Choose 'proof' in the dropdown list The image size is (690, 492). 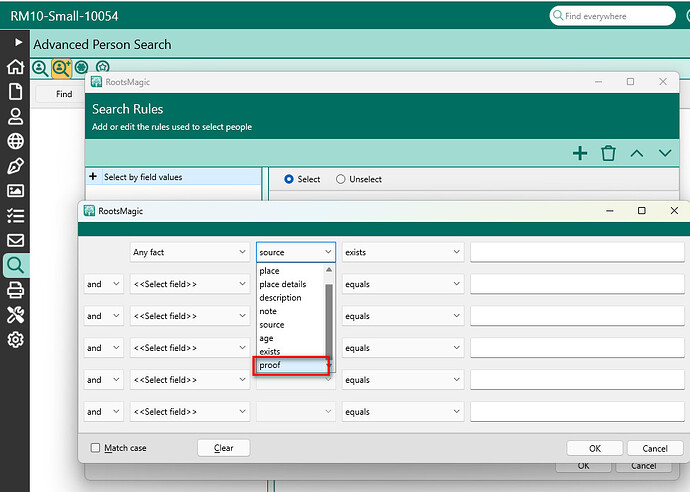291,365
